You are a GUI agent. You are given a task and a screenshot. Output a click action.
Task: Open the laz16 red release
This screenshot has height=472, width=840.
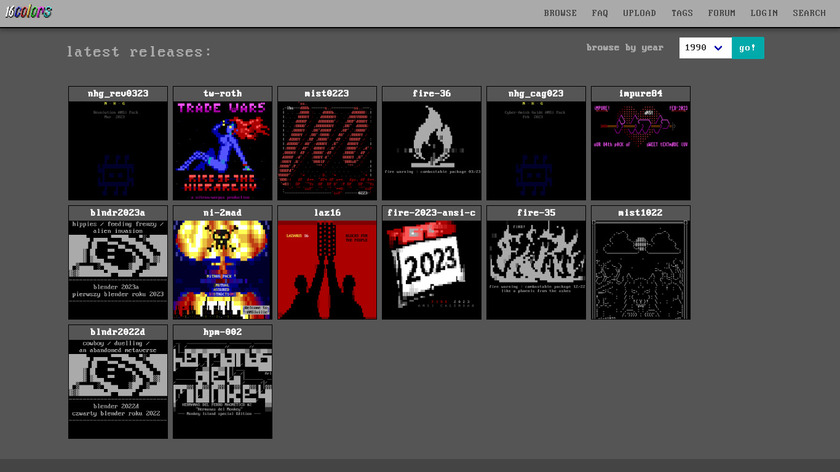pyautogui.click(x=327, y=269)
